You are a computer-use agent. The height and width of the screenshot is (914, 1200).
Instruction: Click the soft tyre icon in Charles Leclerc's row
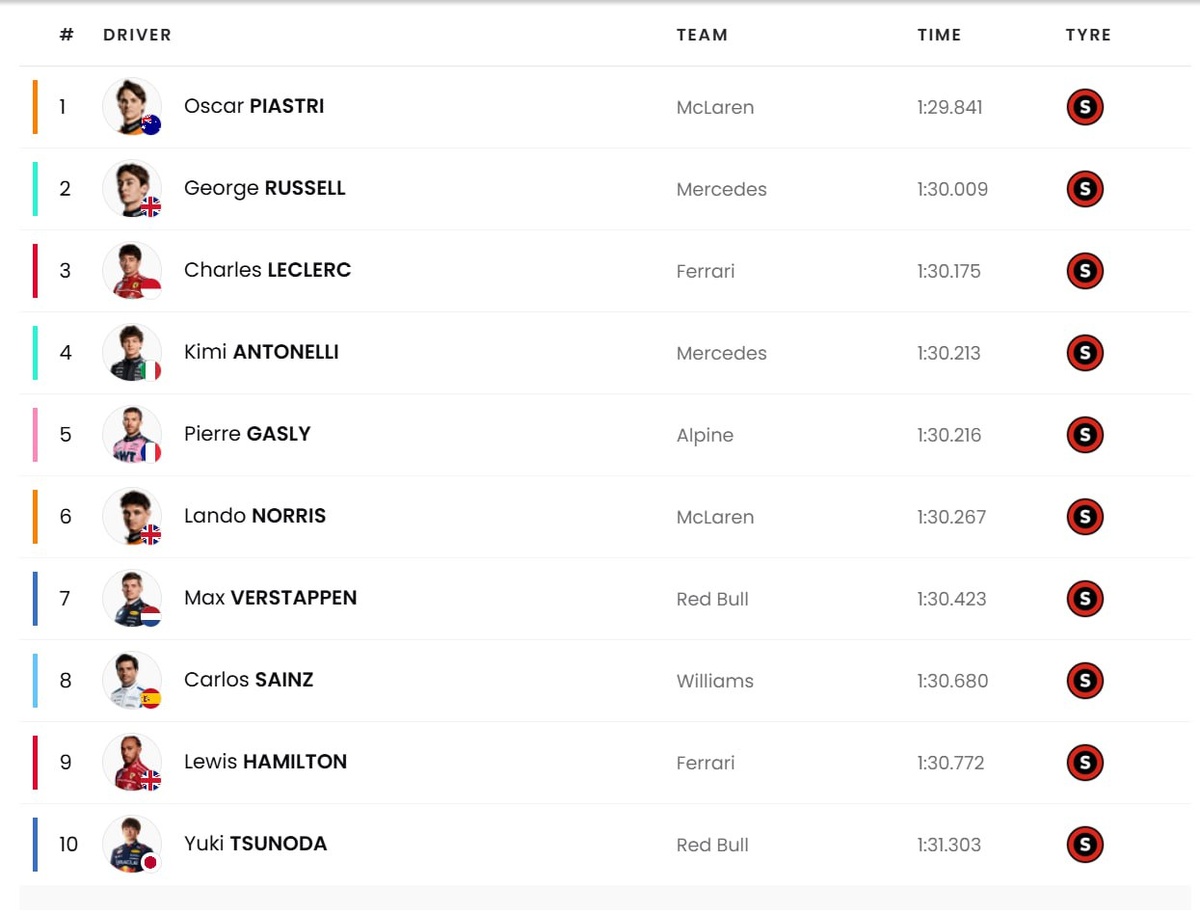[1085, 271]
